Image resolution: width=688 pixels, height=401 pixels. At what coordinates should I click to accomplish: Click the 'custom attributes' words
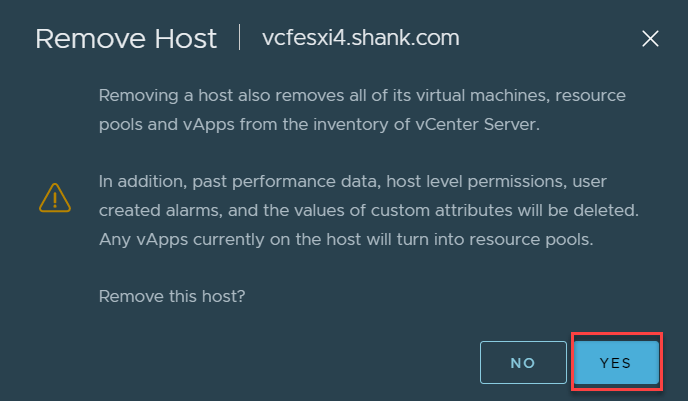tap(441, 210)
